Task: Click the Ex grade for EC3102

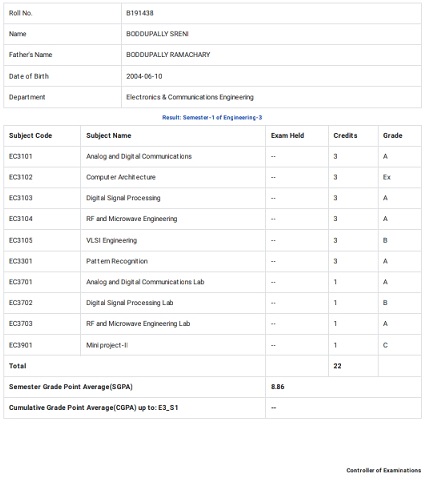Action: 387,177
